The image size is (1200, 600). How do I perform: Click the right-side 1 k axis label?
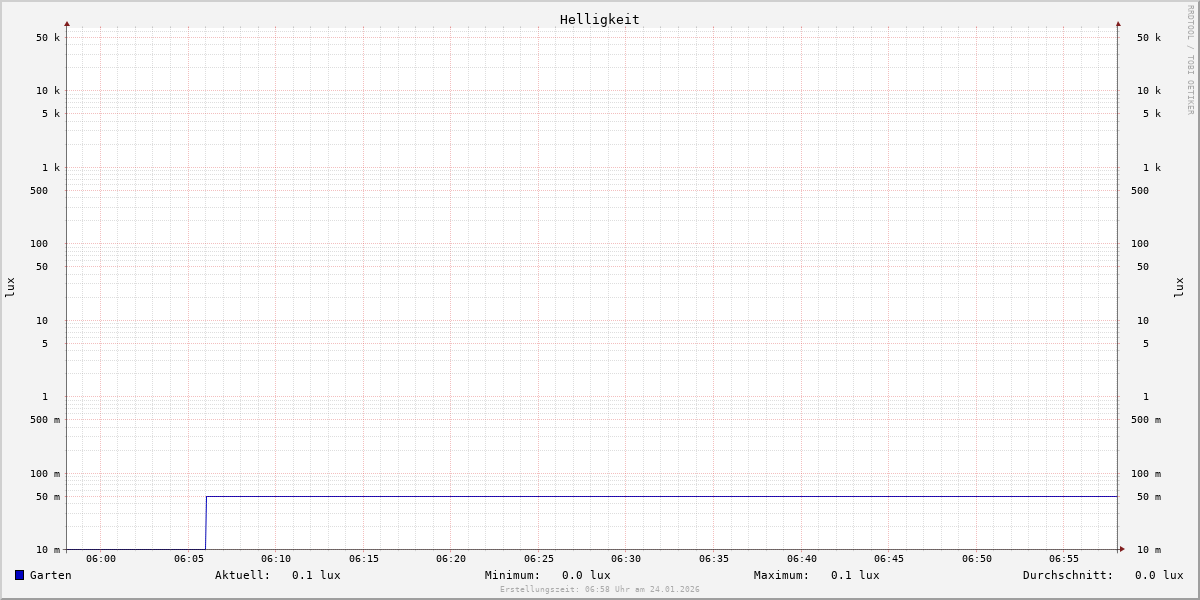1152,167
